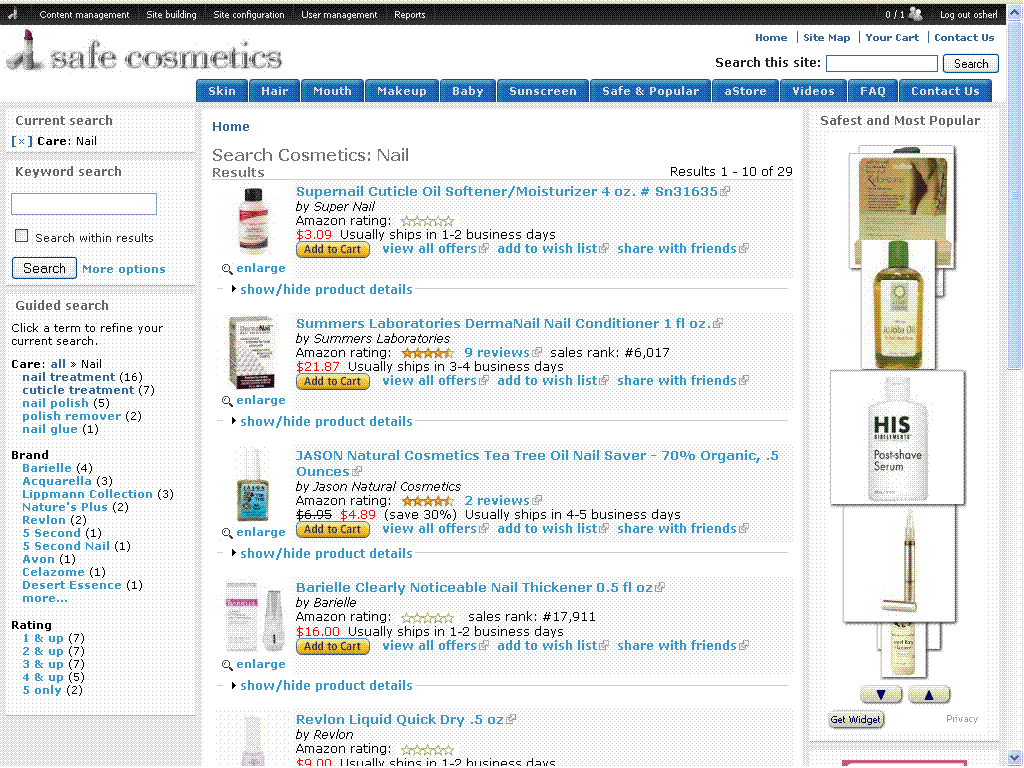Click the site Search button in the header
1024x768 pixels.
(x=970, y=63)
